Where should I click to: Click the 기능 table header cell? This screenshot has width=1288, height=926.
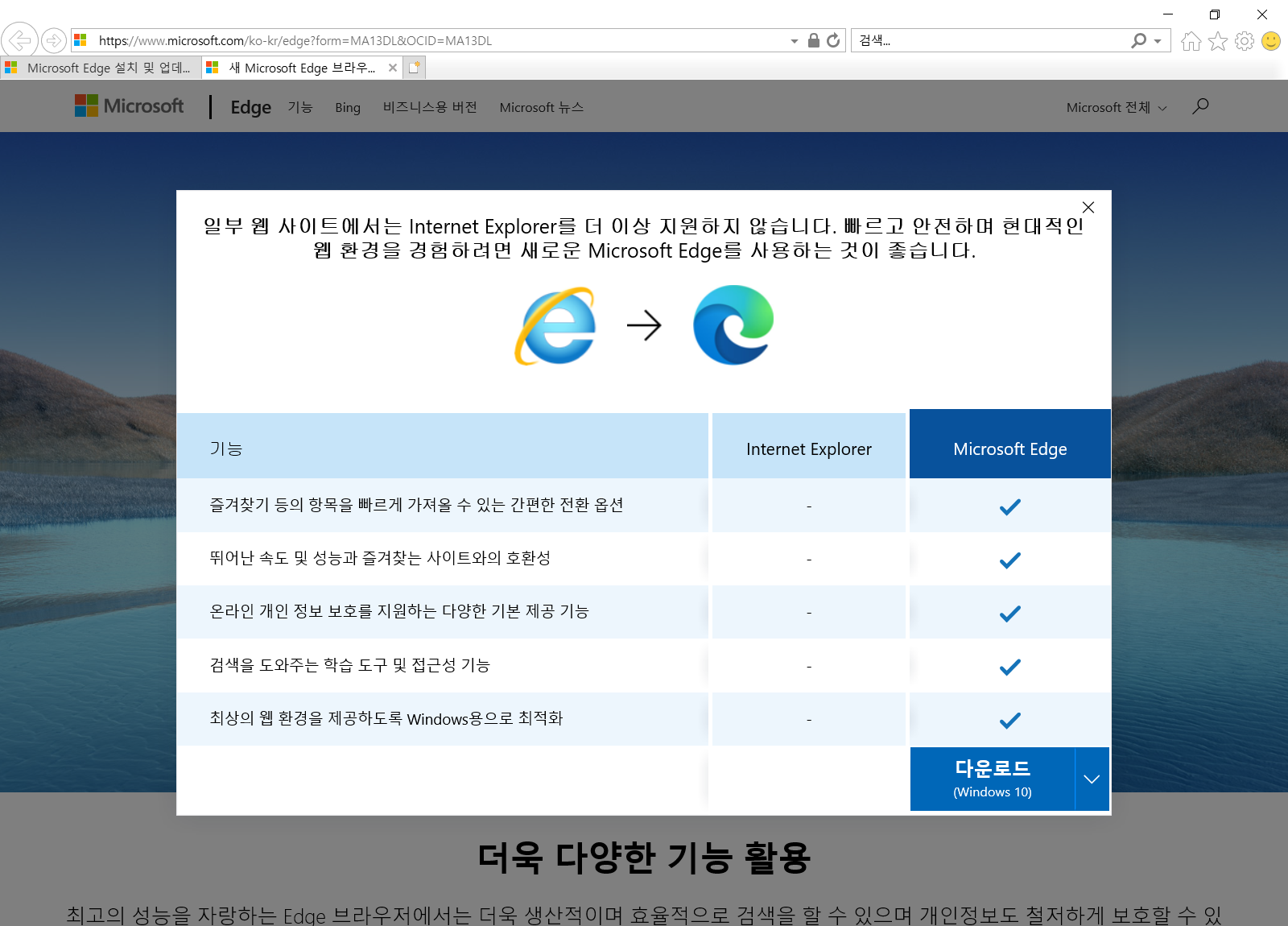coord(443,446)
